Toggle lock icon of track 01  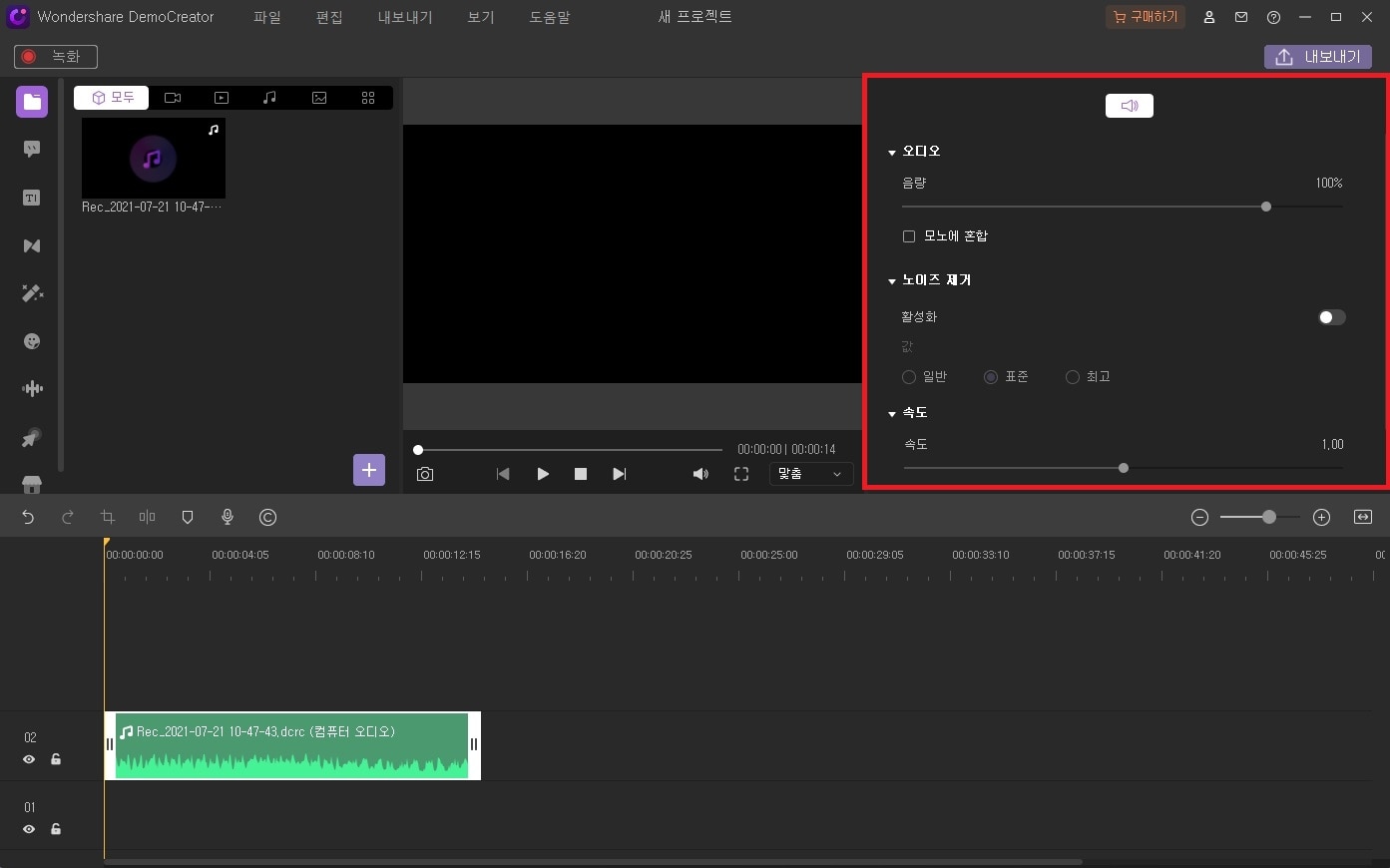click(56, 829)
